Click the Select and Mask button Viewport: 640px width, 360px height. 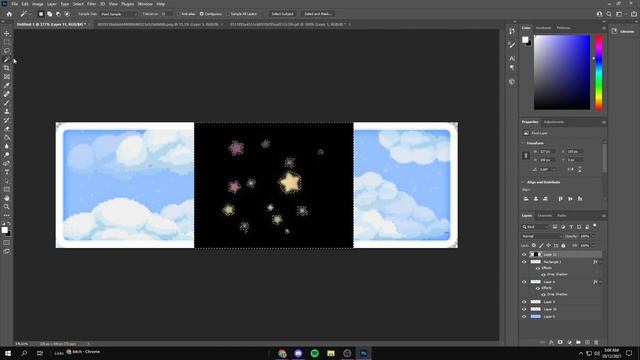[318, 14]
